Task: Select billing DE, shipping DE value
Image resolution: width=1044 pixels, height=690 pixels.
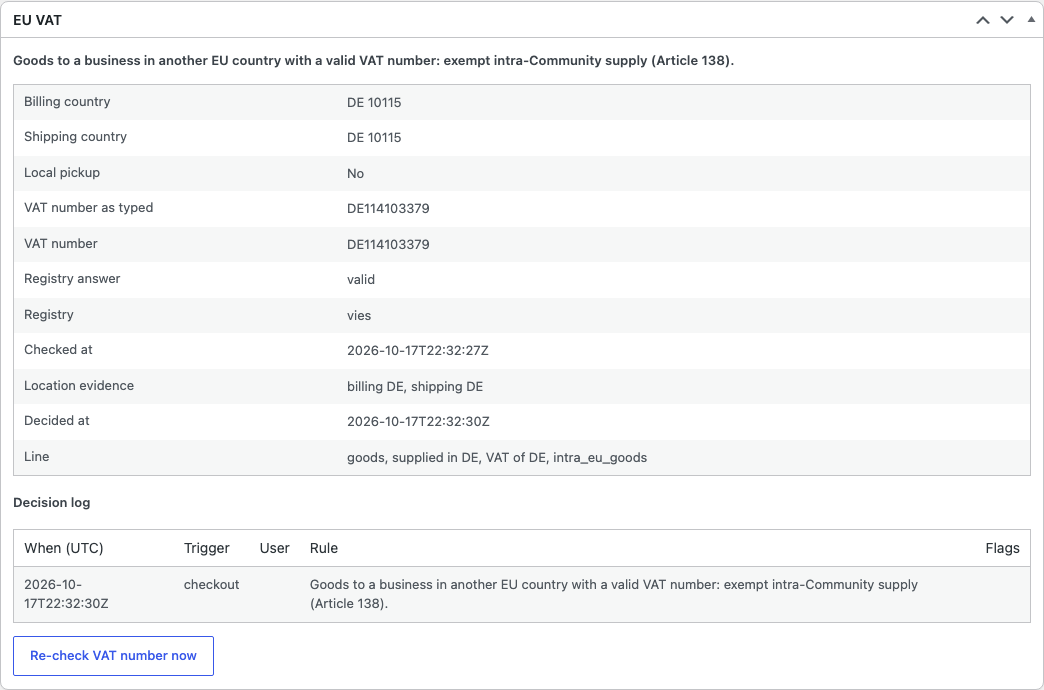Action: pos(415,387)
